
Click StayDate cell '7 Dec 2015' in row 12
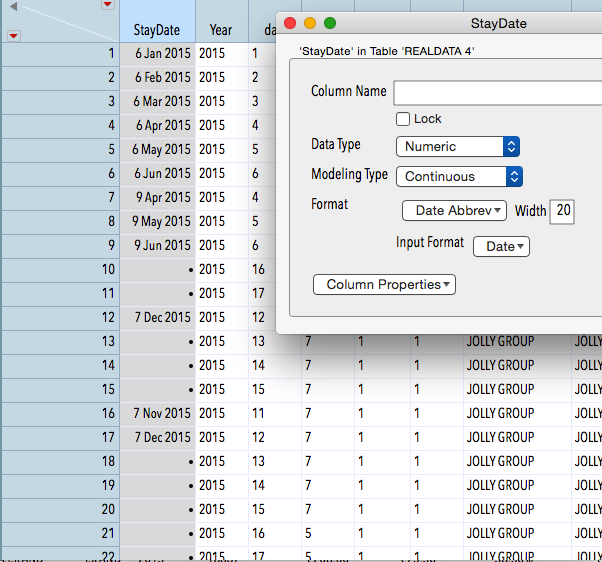pos(158,318)
